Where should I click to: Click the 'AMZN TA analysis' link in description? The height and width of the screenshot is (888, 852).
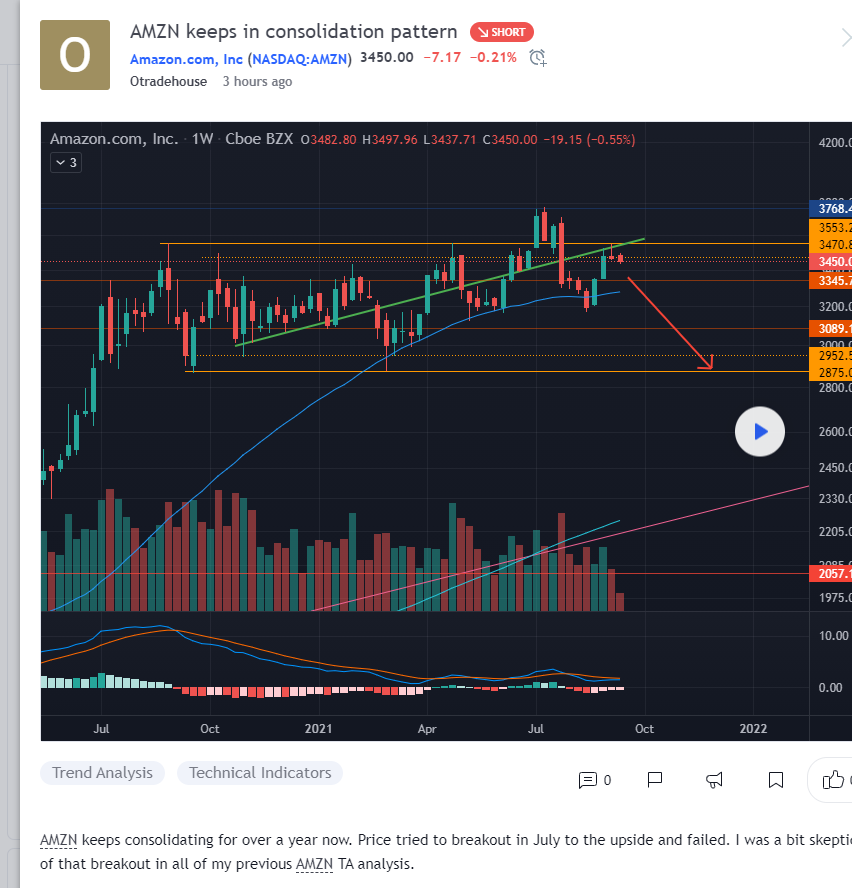point(355,864)
